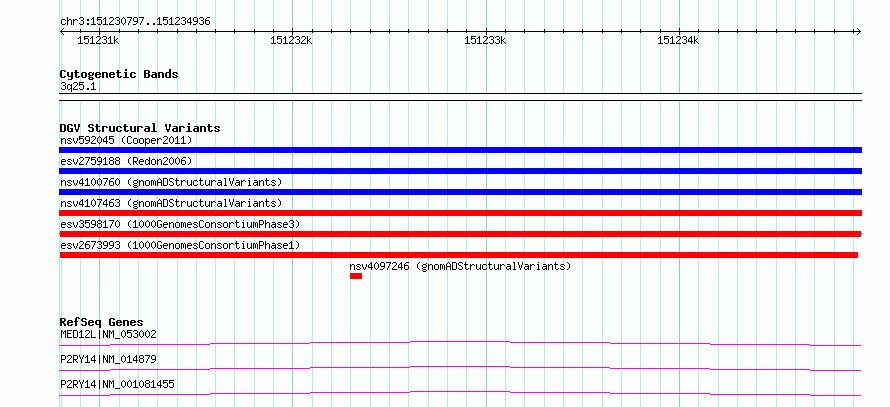Click the Cytogenetic Bands track heading
The image size is (890, 407).
click(x=119, y=74)
